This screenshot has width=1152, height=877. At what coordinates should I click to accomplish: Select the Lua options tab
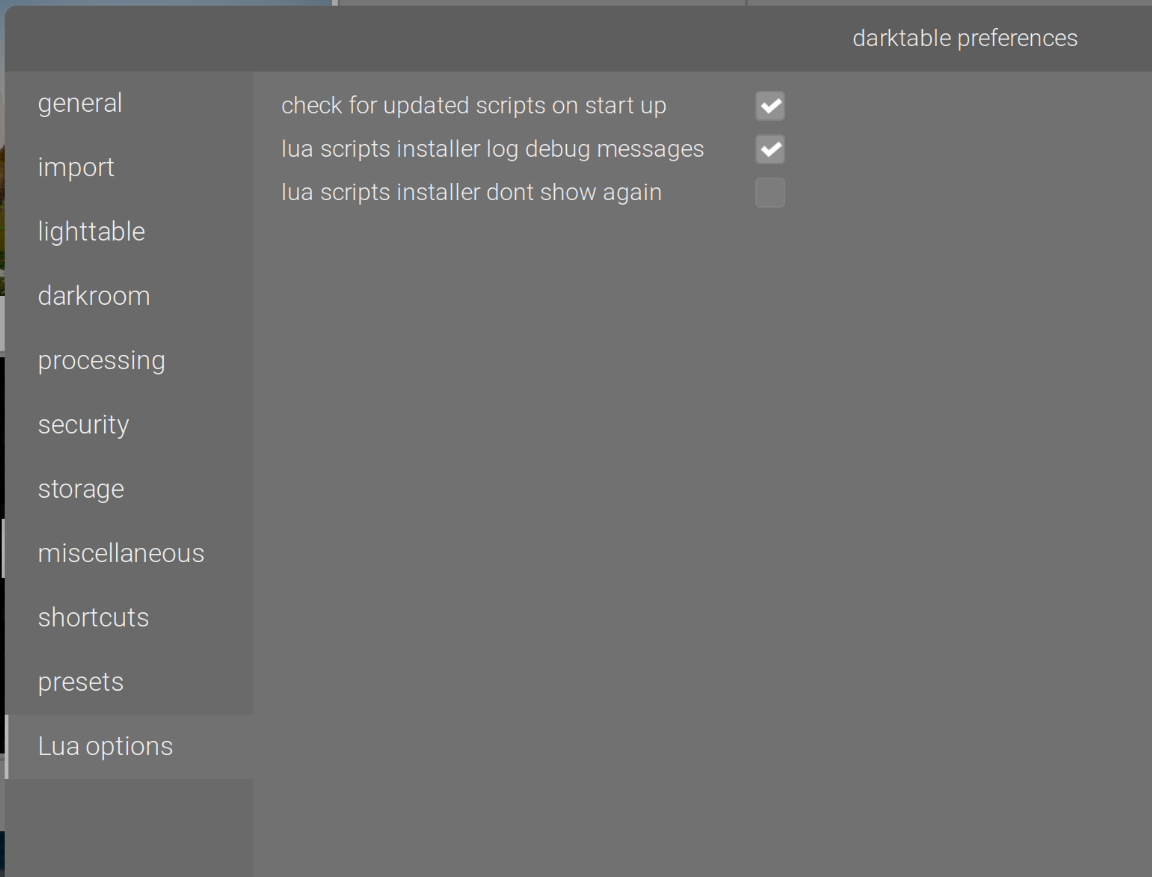click(105, 747)
